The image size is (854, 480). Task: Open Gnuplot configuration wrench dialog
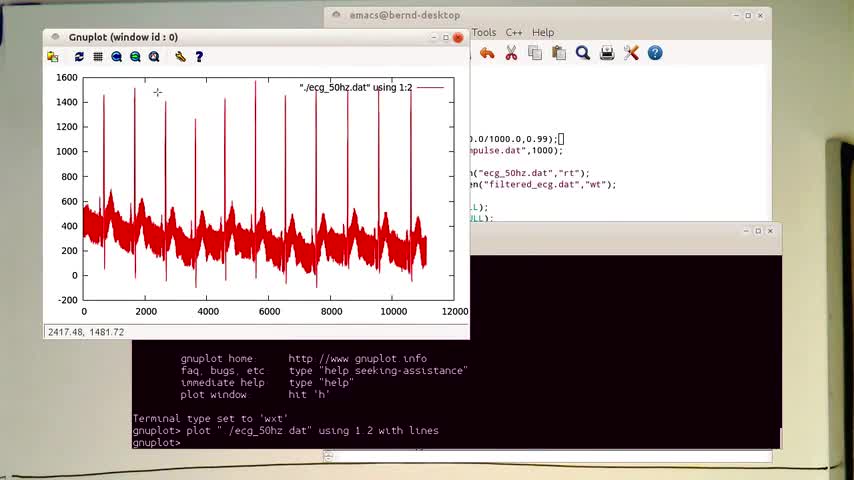[180, 57]
